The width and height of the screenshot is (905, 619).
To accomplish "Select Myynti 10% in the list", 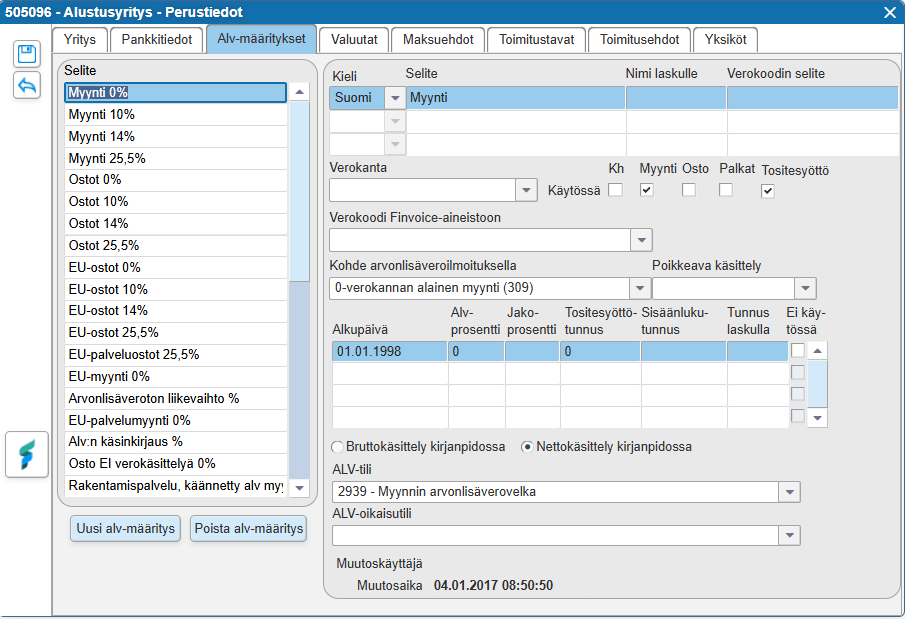I will 175,114.
